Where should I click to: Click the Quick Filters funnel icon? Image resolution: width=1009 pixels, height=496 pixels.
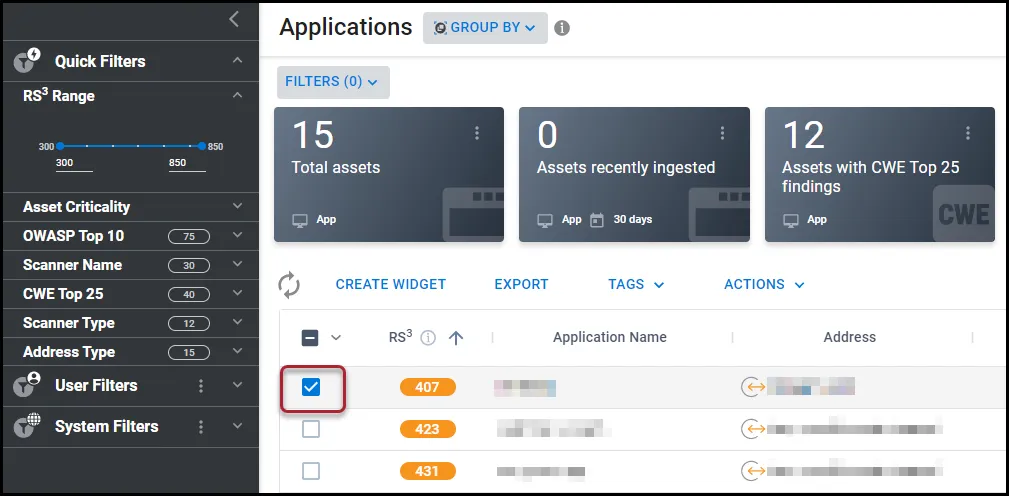pyautogui.click(x=27, y=60)
